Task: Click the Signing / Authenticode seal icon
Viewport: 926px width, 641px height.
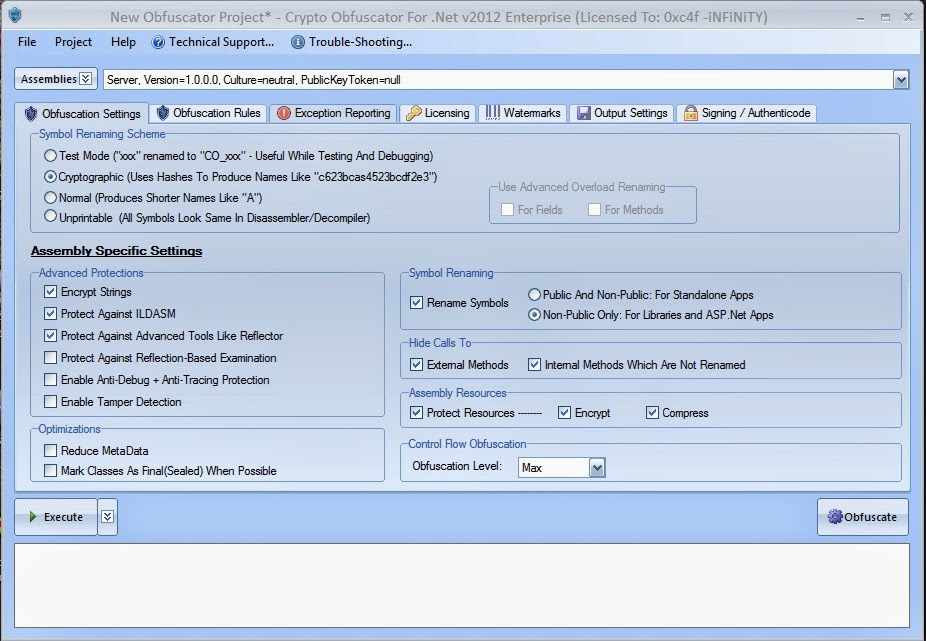Action: click(688, 113)
